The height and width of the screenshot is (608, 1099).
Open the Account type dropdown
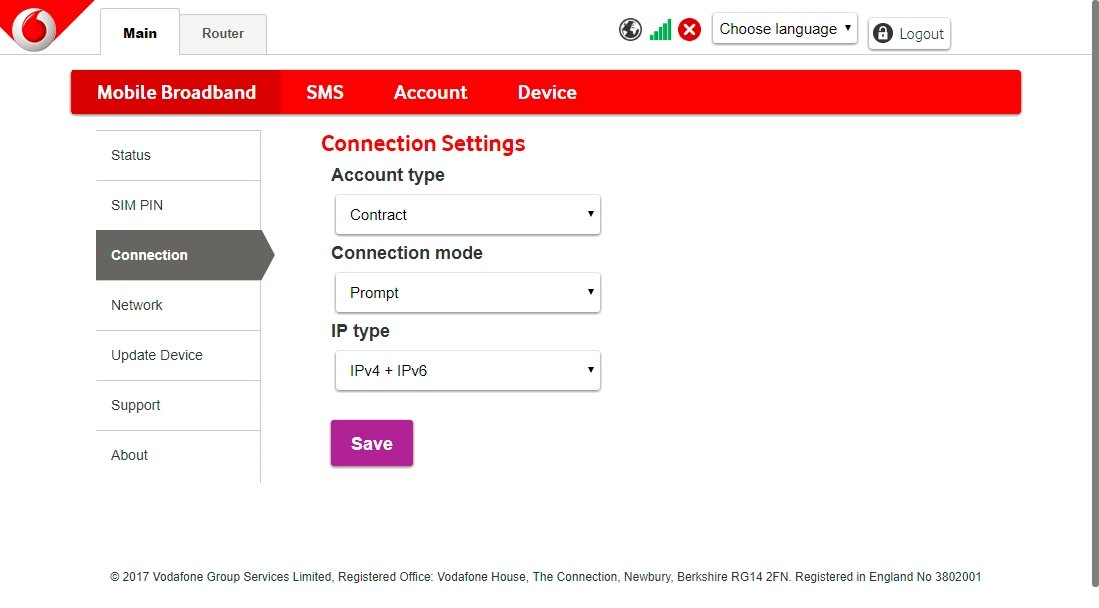click(x=467, y=215)
